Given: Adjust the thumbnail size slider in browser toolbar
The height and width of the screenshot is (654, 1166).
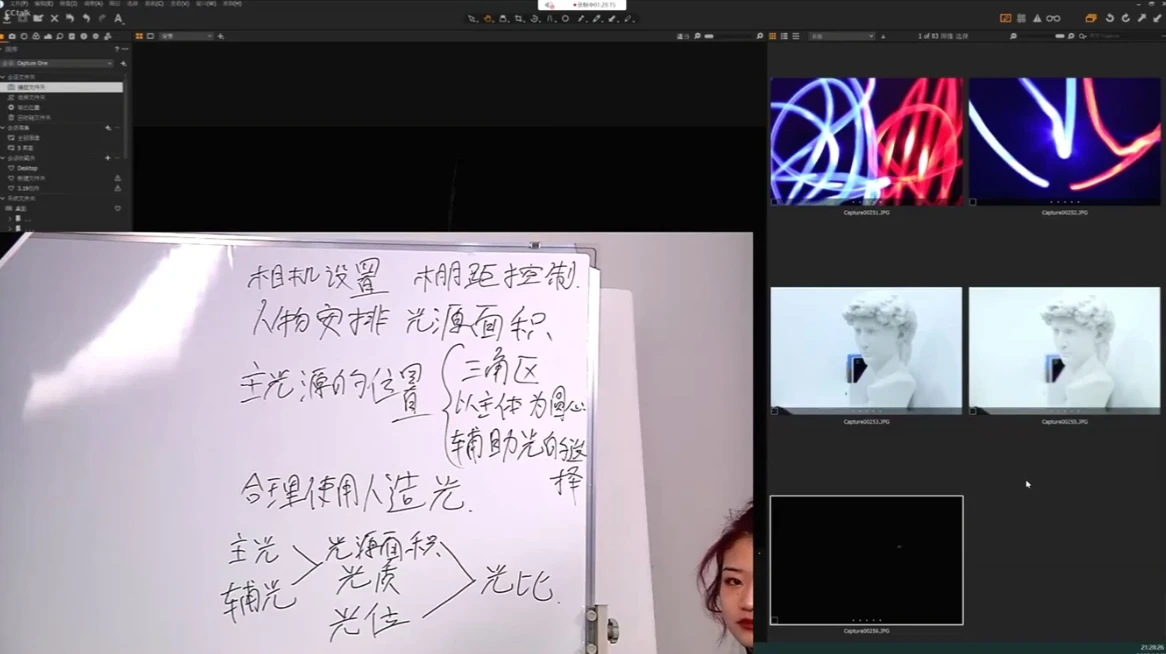Looking at the screenshot, I should (x=1058, y=36).
